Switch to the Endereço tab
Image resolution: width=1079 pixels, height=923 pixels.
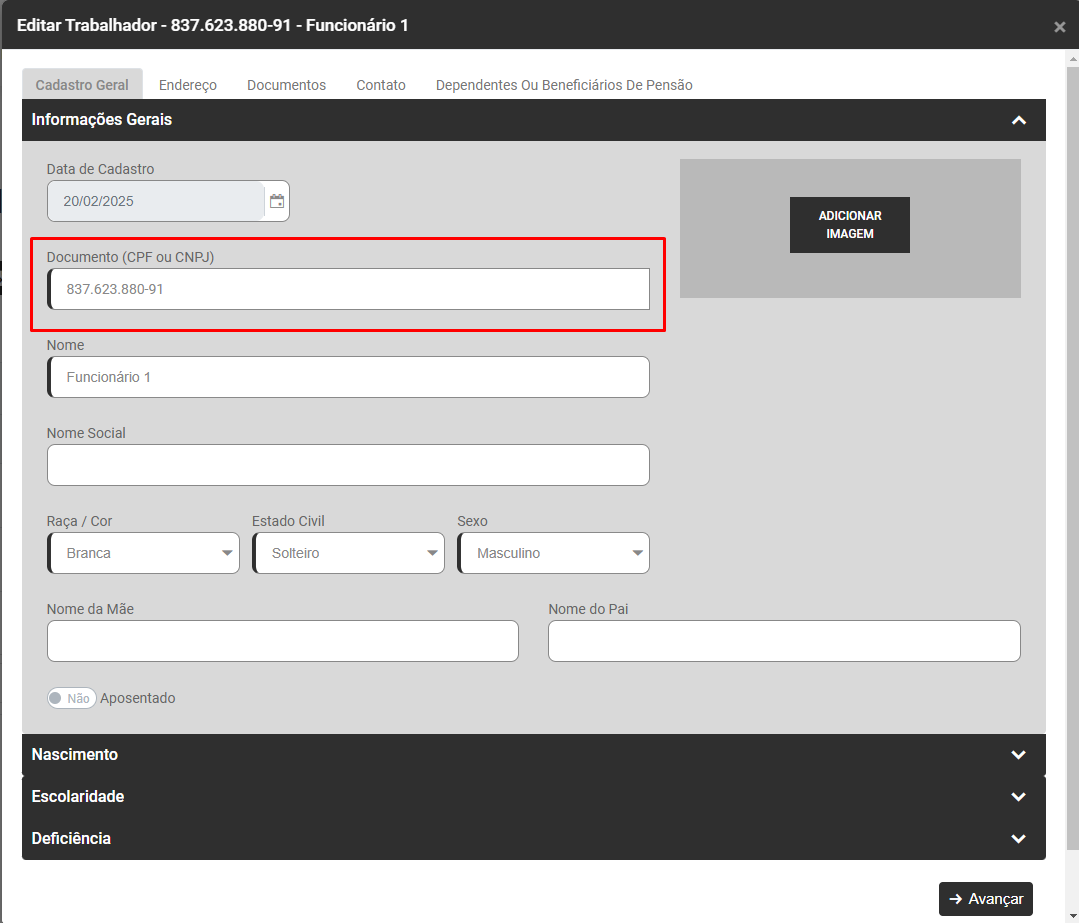click(188, 85)
